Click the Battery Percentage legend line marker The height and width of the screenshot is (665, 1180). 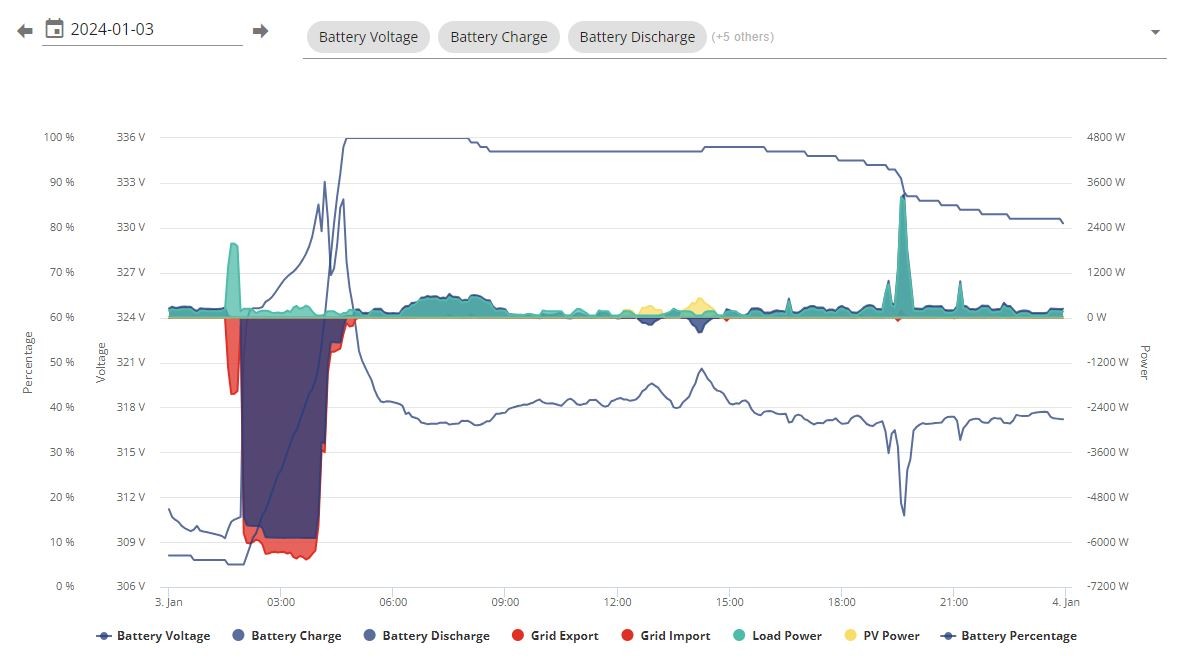[x=948, y=636]
